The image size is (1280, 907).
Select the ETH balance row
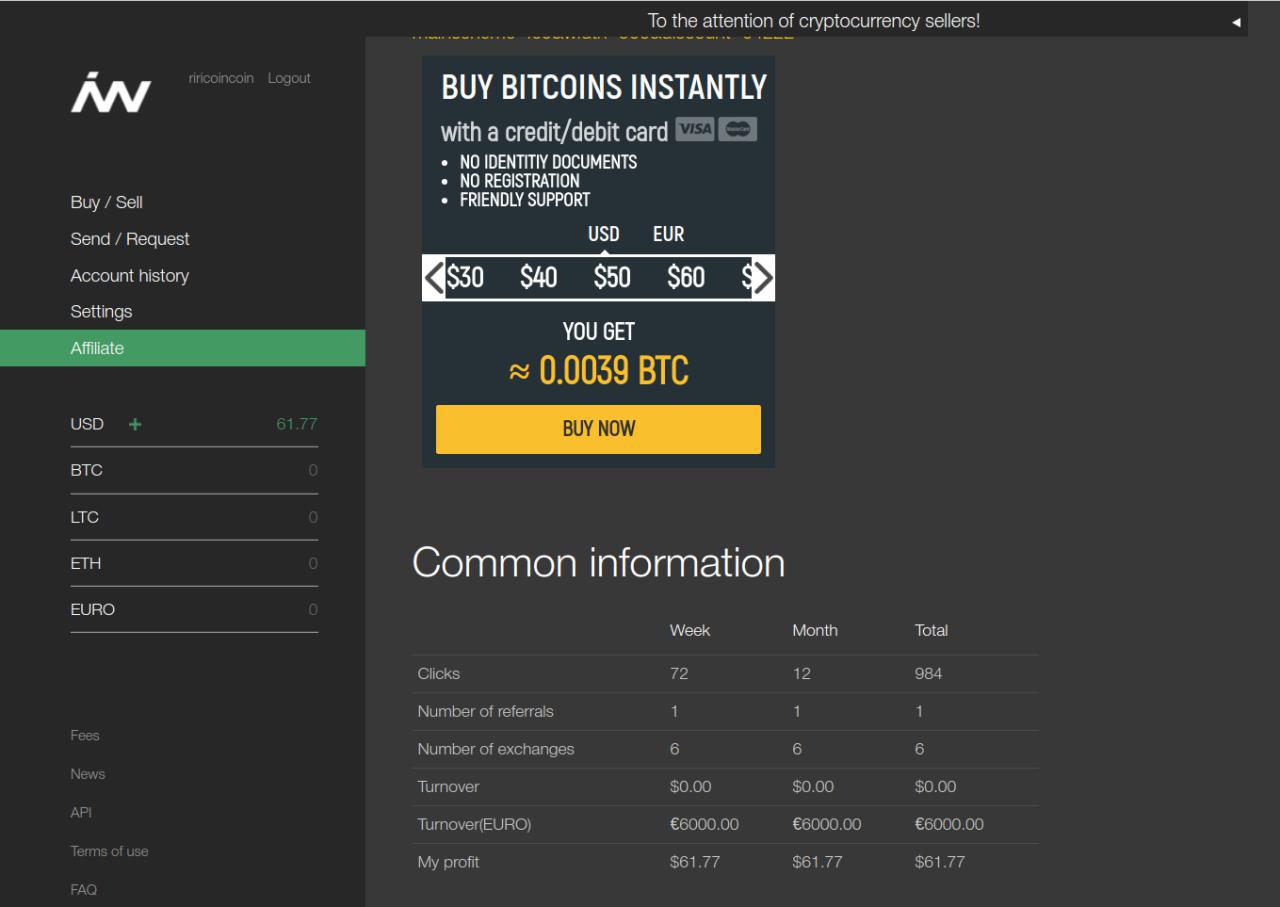[194, 563]
